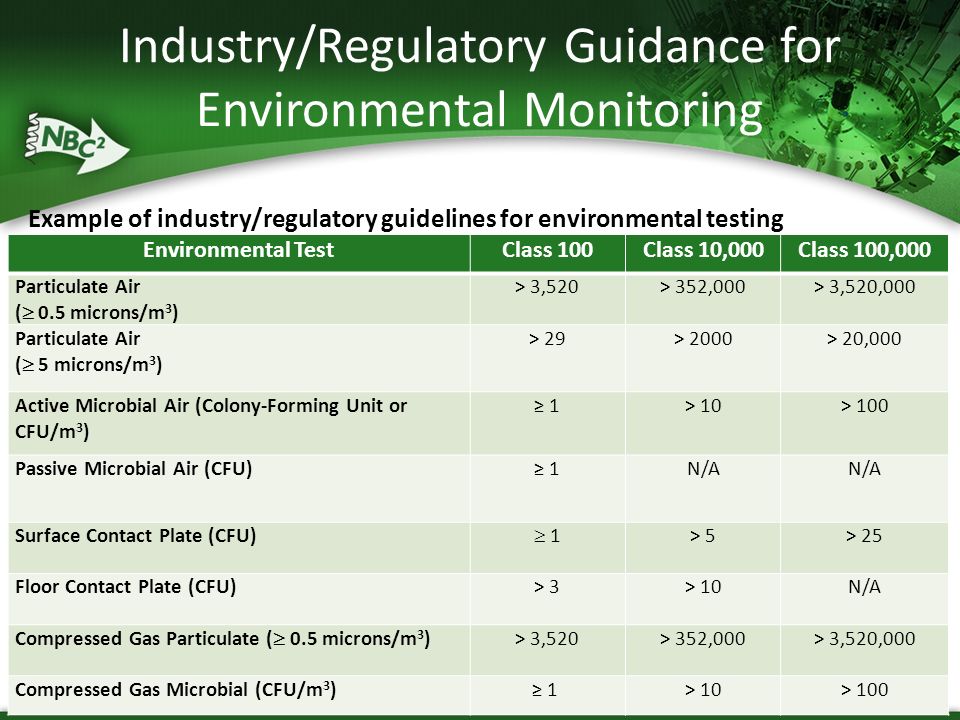This screenshot has width=960, height=720.
Task: Click '> 100' in Active Microbial Air row
Action: click(x=864, y=405)
